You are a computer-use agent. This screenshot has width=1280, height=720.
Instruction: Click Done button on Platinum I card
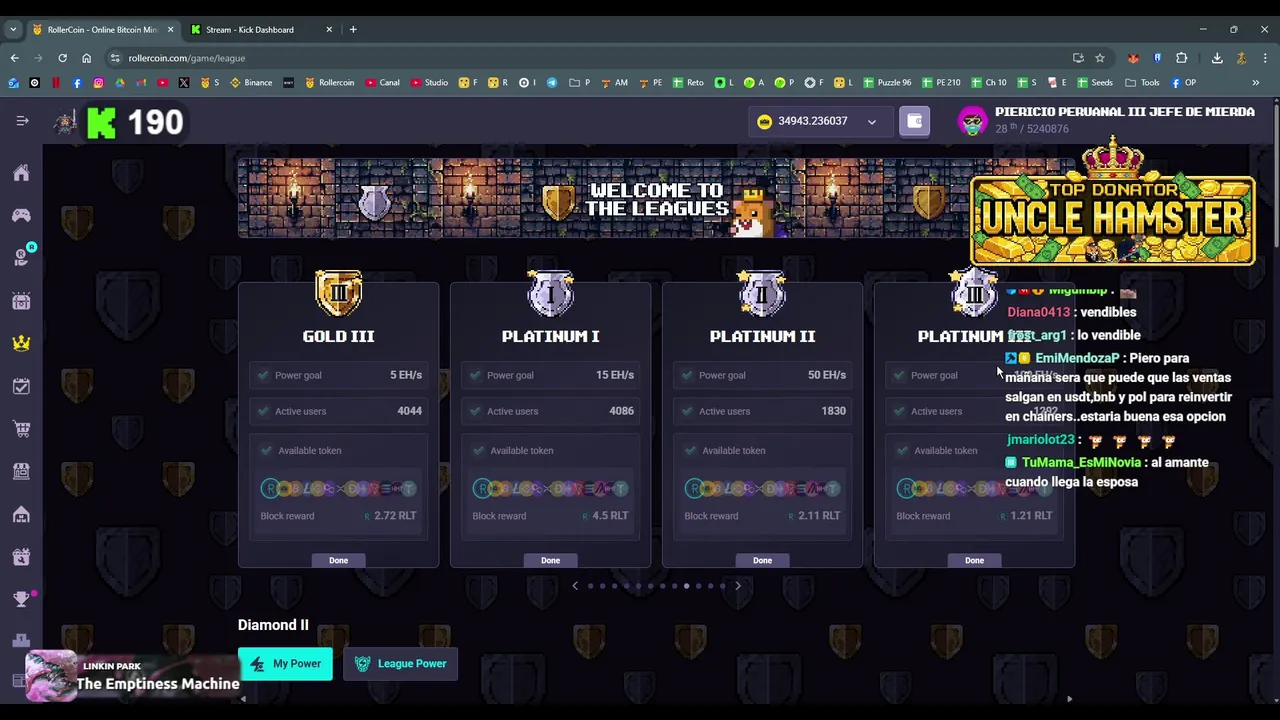click(550, 560)
